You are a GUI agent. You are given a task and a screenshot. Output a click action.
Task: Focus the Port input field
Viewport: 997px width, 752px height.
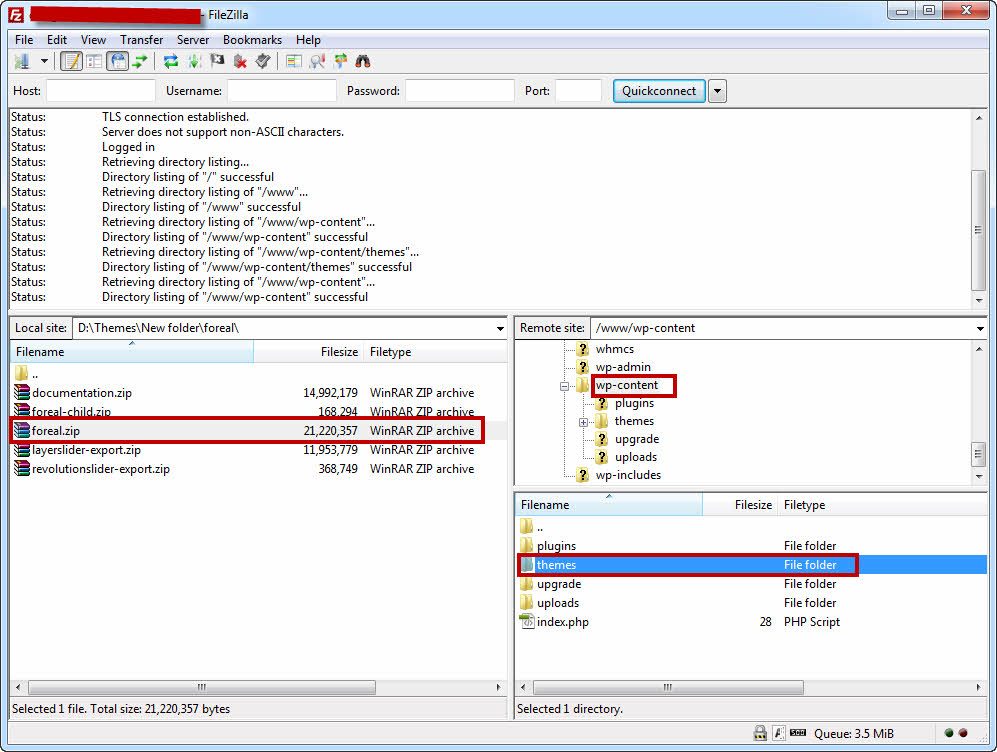point(578,91)
